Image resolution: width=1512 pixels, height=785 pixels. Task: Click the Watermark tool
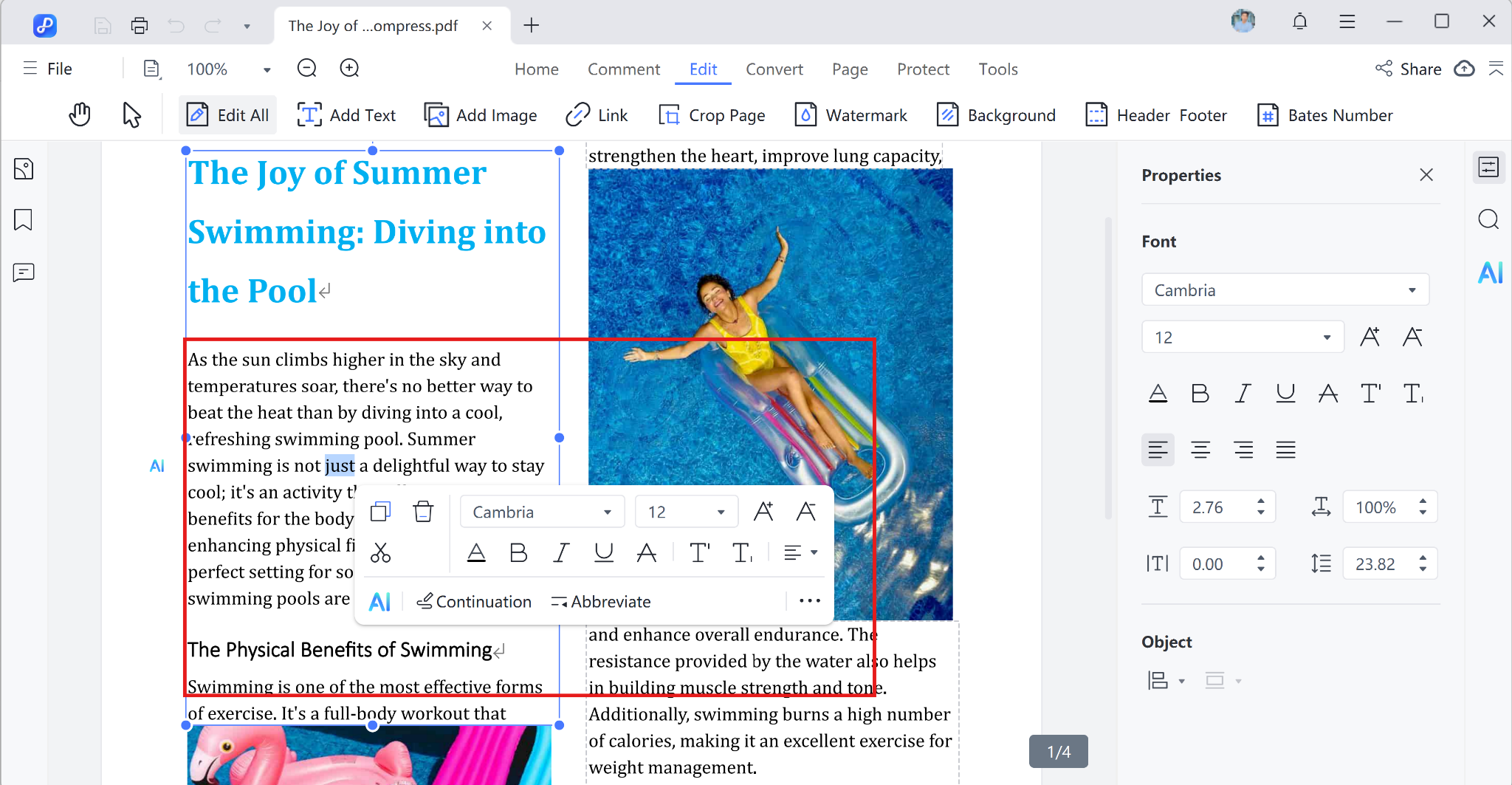coord(850,115)
